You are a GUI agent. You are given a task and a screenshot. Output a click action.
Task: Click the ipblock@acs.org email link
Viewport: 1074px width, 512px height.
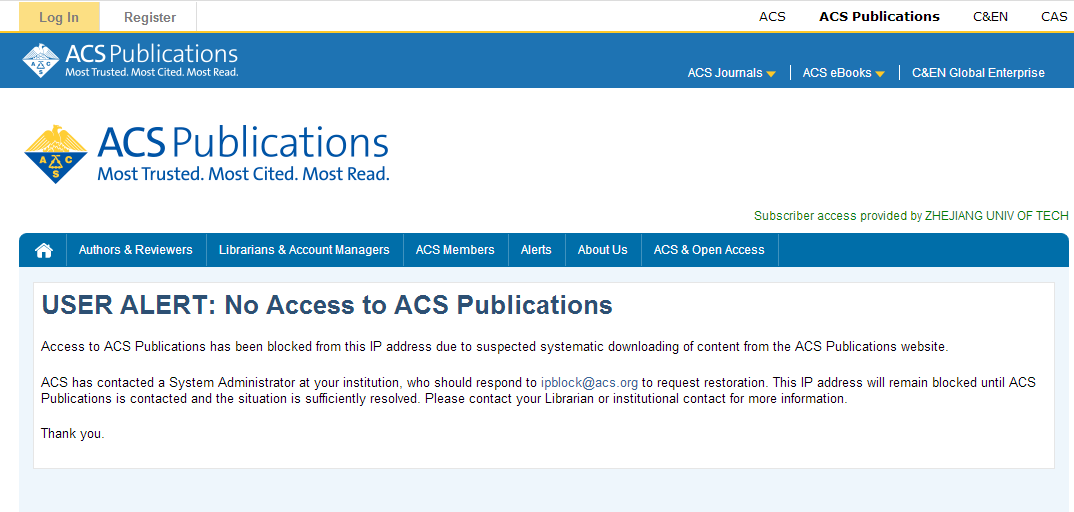click(x=589, y=383)
